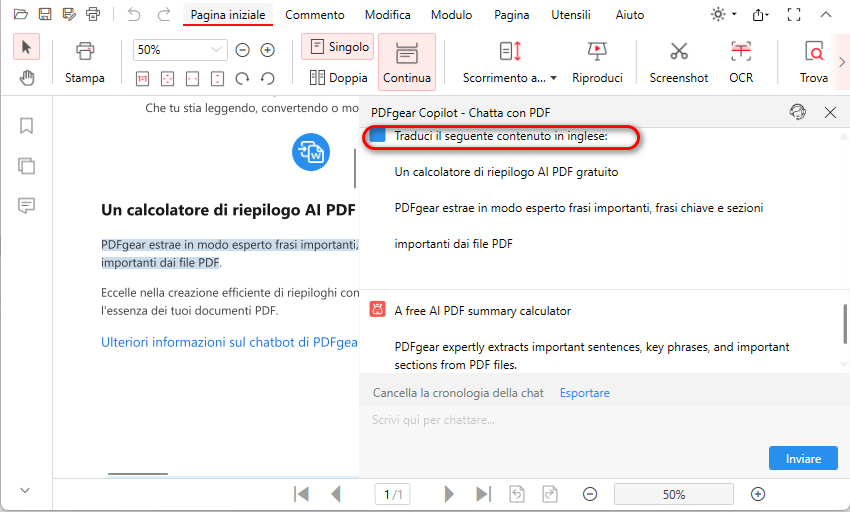
Task: Go to the last page
Action: [x=483, y=494]
